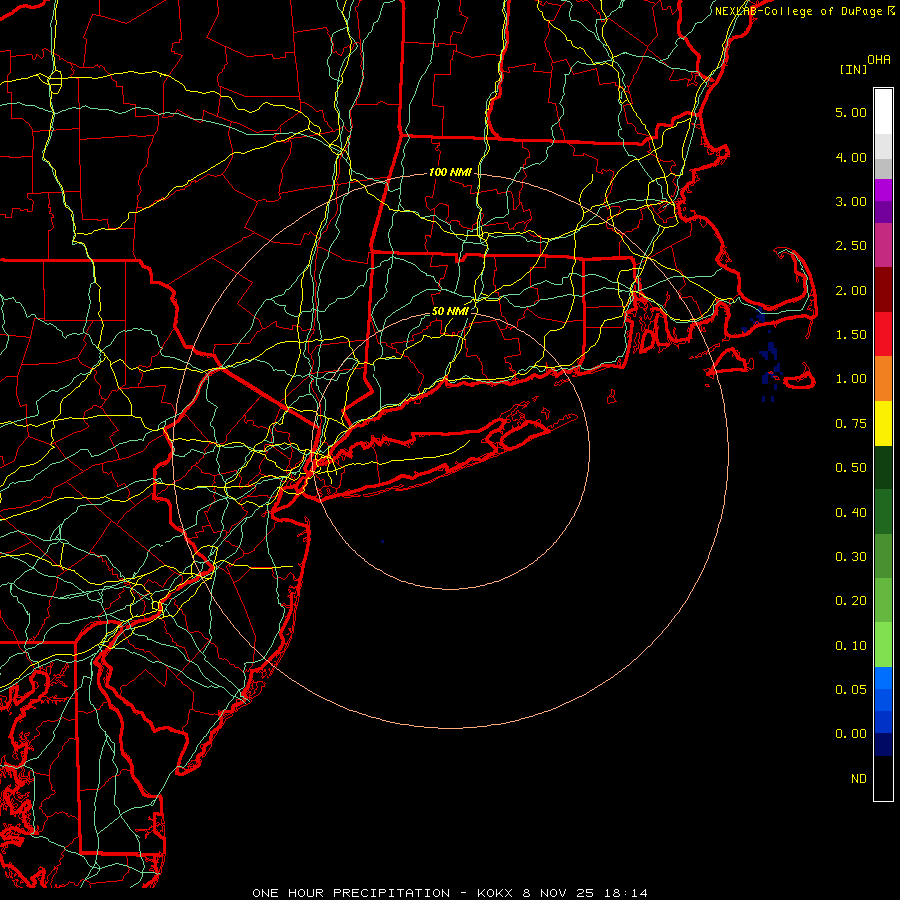This screenshot has height=900, width=900.
Task: Click the OHA product label
Action: (x=879, y=60)
